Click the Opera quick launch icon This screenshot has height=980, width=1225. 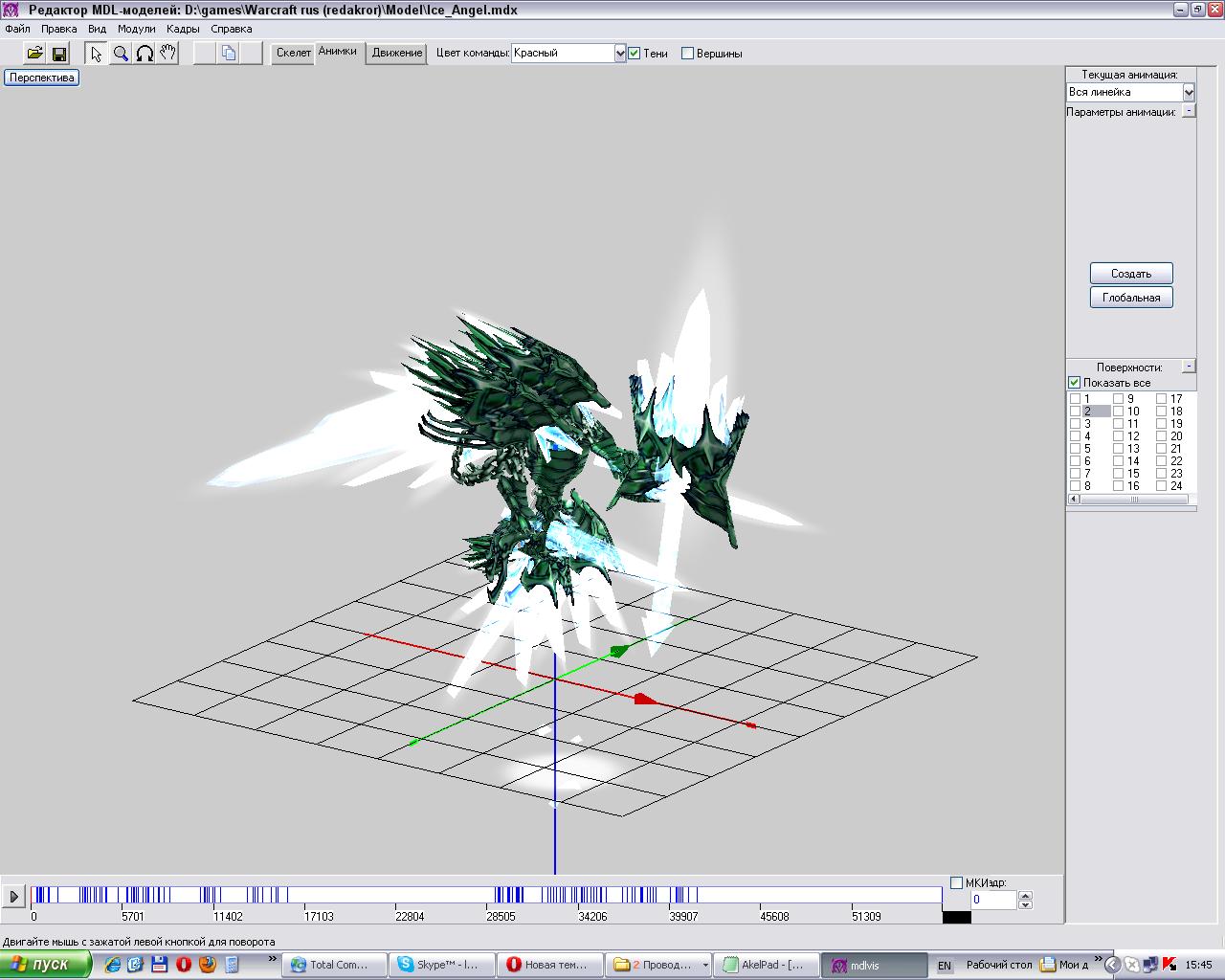coord(183,965)
